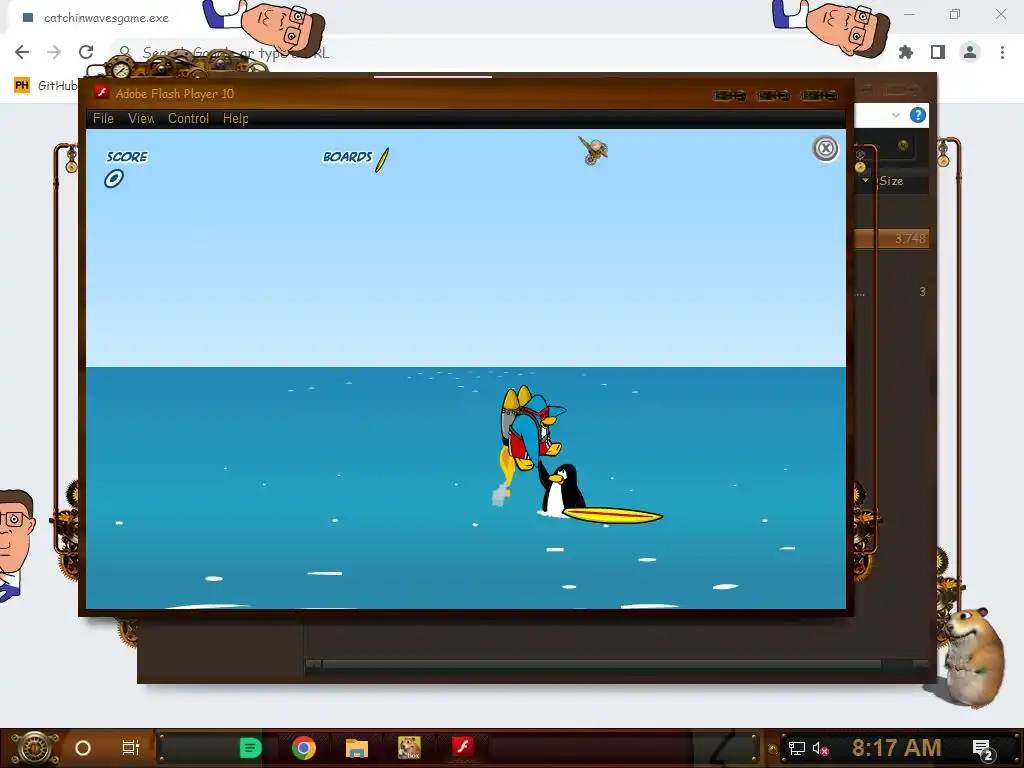This screenshot has height=768, width=1024.
Task: Open Chrome extensions puzzle icon
Action: pos(906,52)
